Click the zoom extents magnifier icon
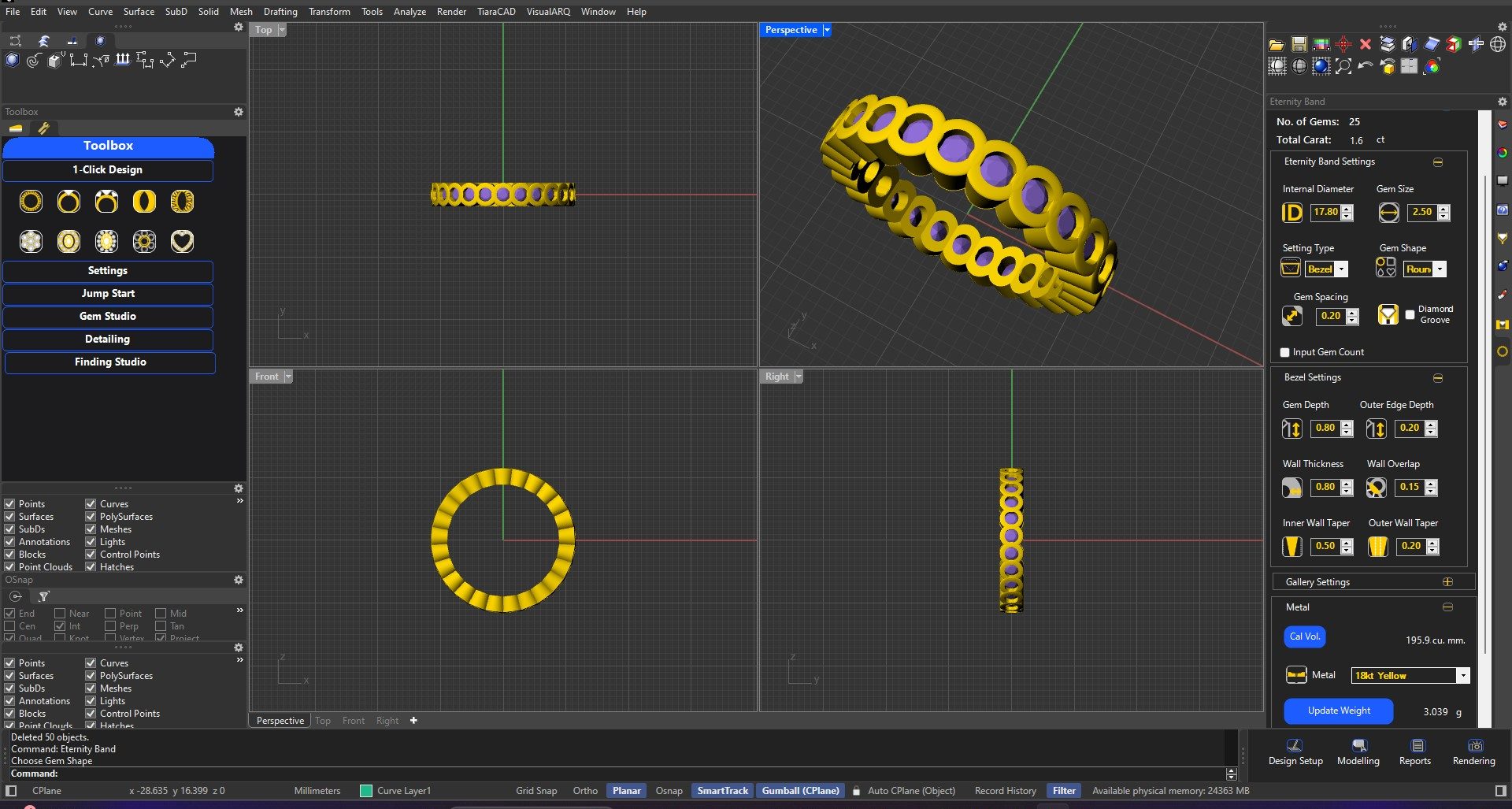Screen dimensions: 1512x809 [1343, 67]
